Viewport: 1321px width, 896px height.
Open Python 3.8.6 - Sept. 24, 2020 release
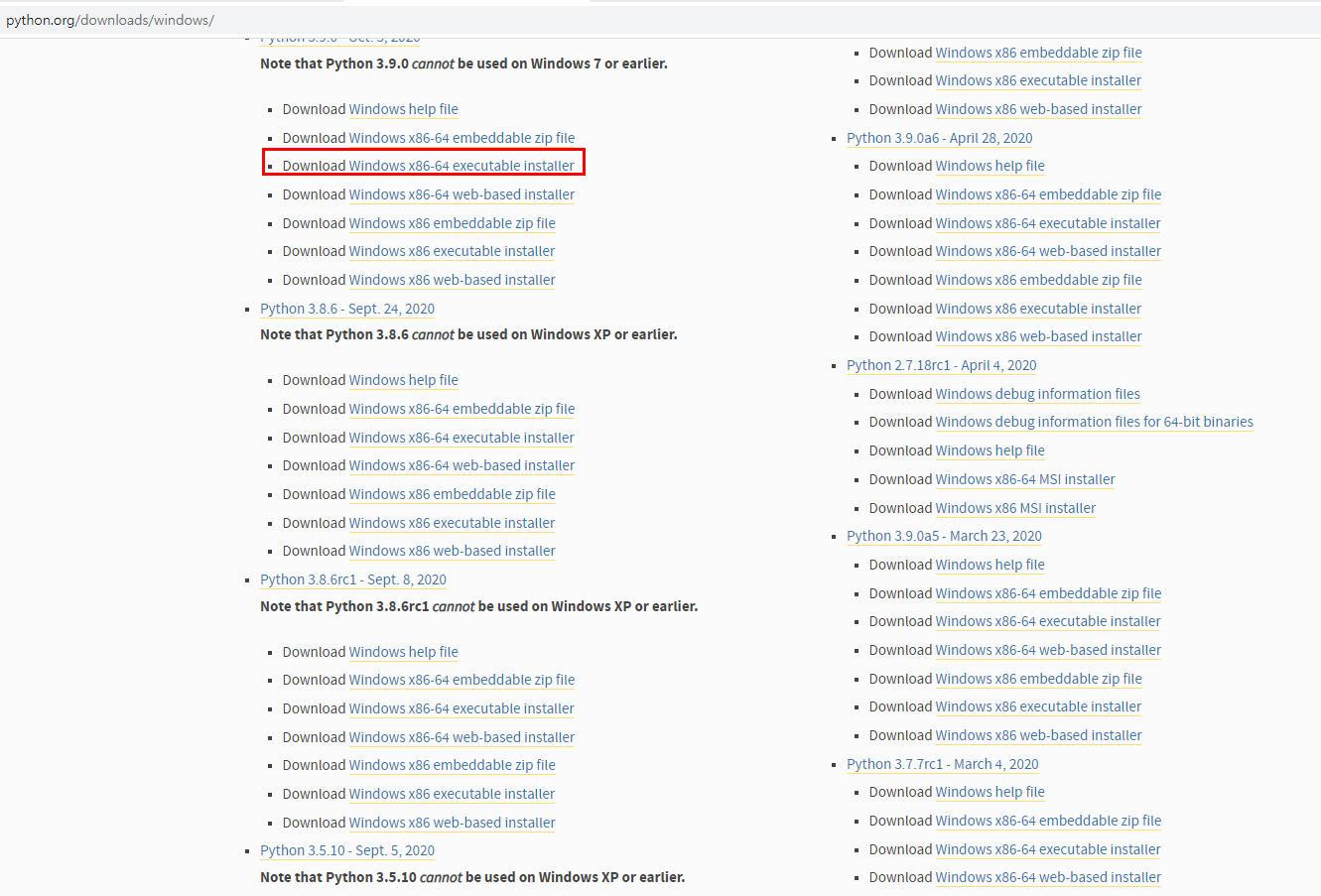[x=347, y=309]
